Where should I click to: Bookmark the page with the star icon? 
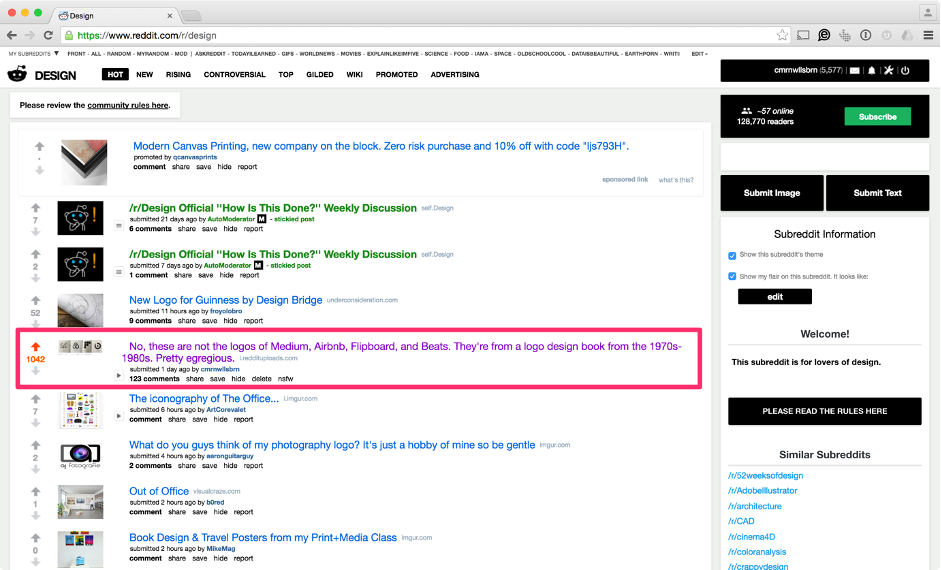coord(782,34)
